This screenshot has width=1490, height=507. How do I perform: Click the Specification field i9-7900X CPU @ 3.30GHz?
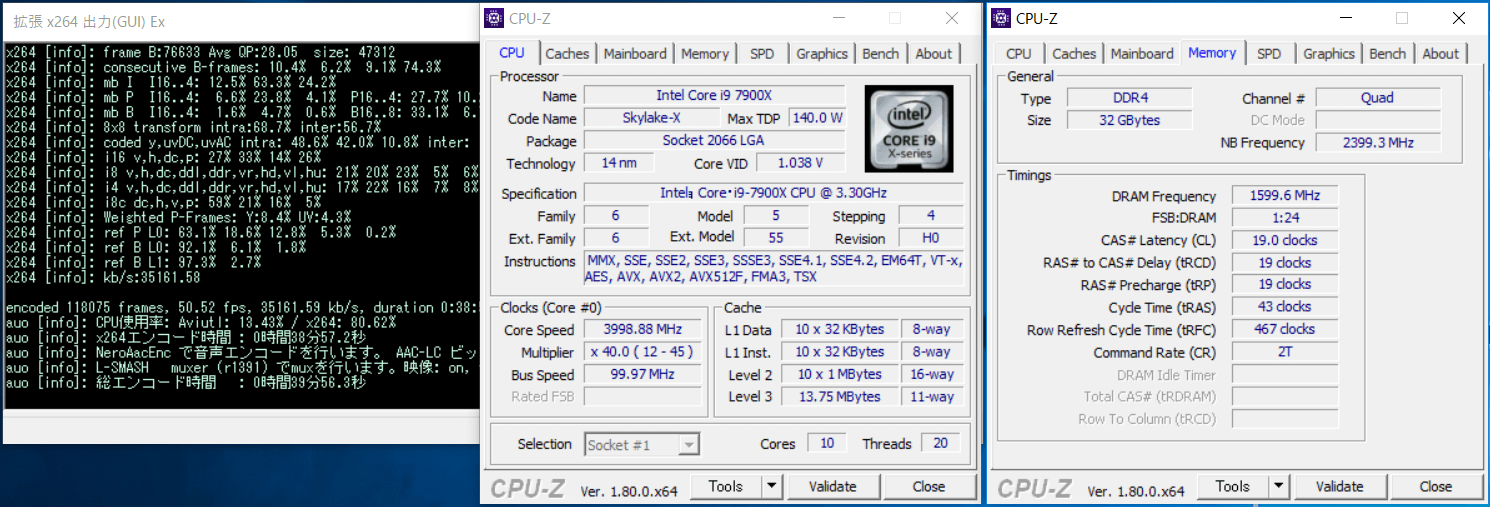pyautogui.click(x=774, y=193)
